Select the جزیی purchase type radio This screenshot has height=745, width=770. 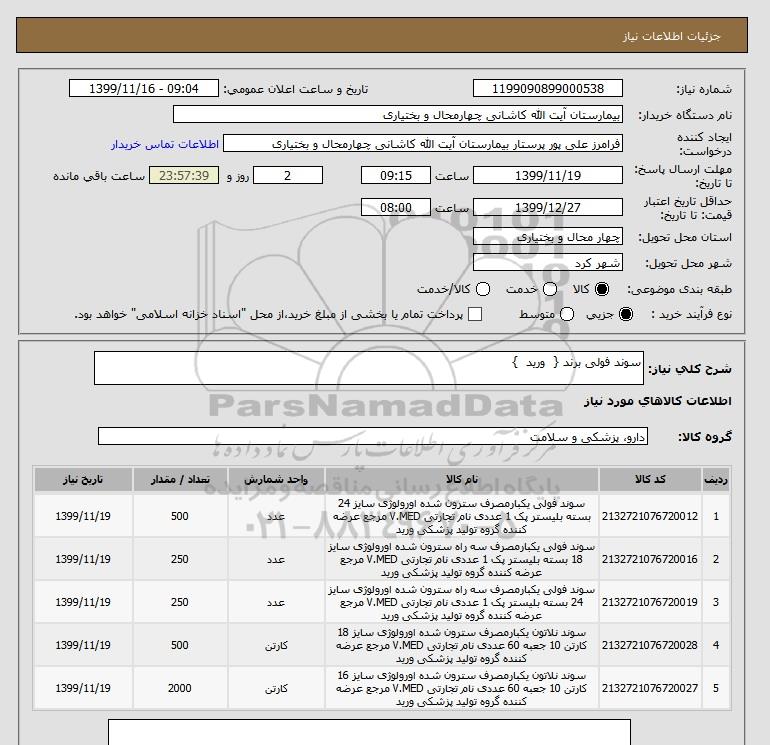coord(626,314)
